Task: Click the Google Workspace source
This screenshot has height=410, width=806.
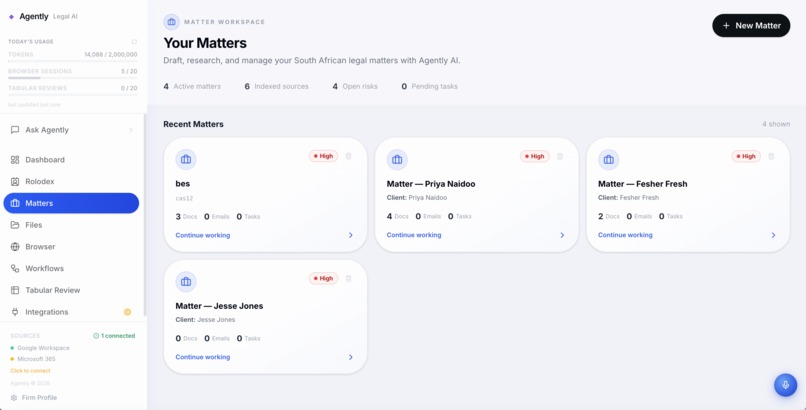Action: [40, 348]
